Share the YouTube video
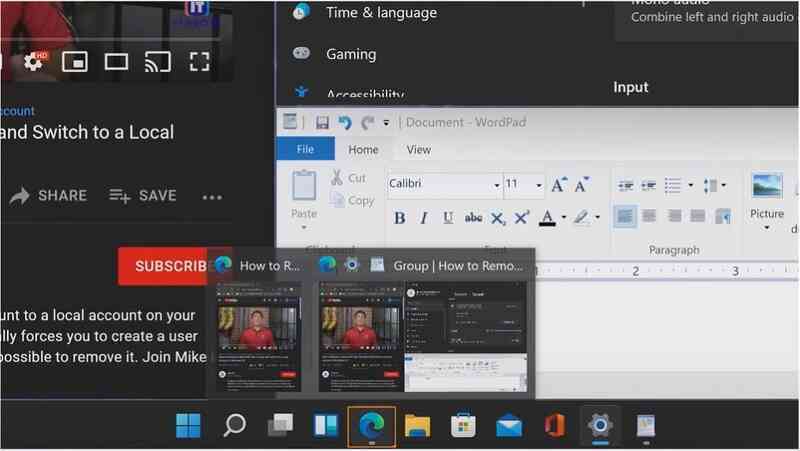Screen dimensions: 800x451 click(x=48, y=195)
